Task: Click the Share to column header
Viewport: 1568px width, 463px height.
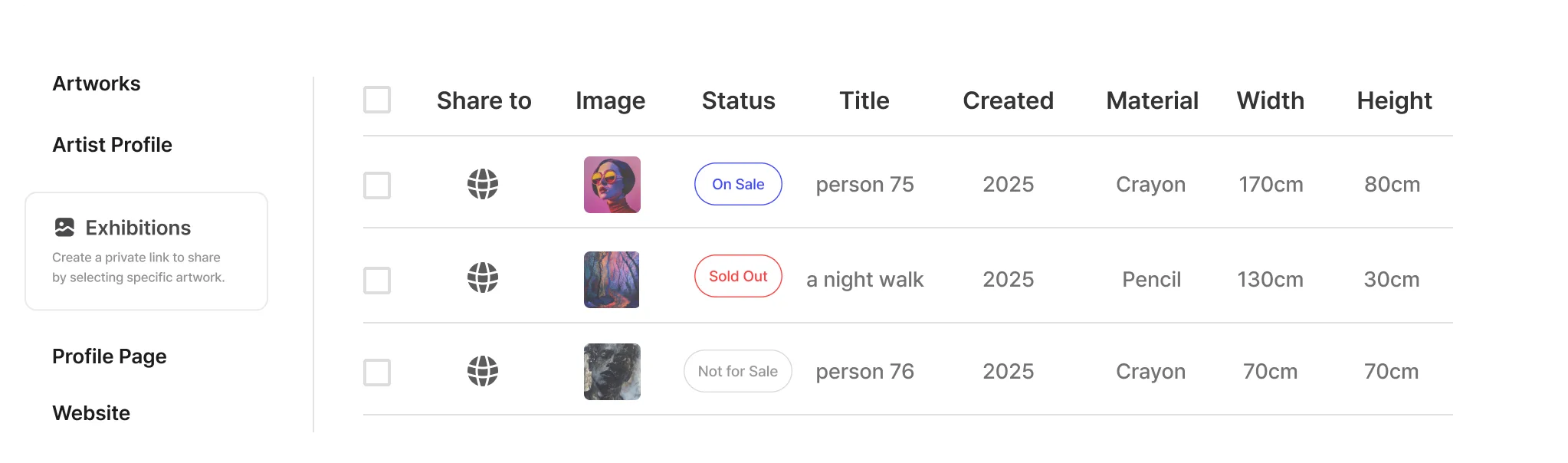Action: coord(484,100)
